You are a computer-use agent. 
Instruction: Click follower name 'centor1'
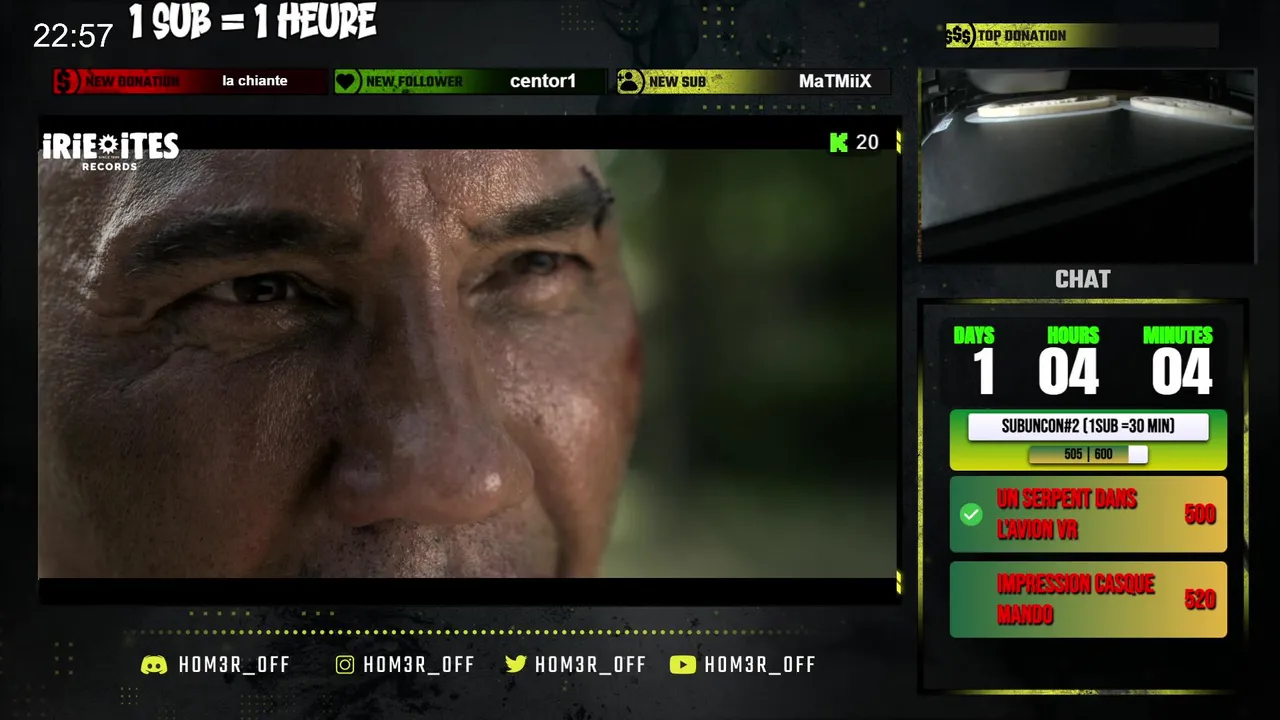pyautogui.click(x=543, y=81)
